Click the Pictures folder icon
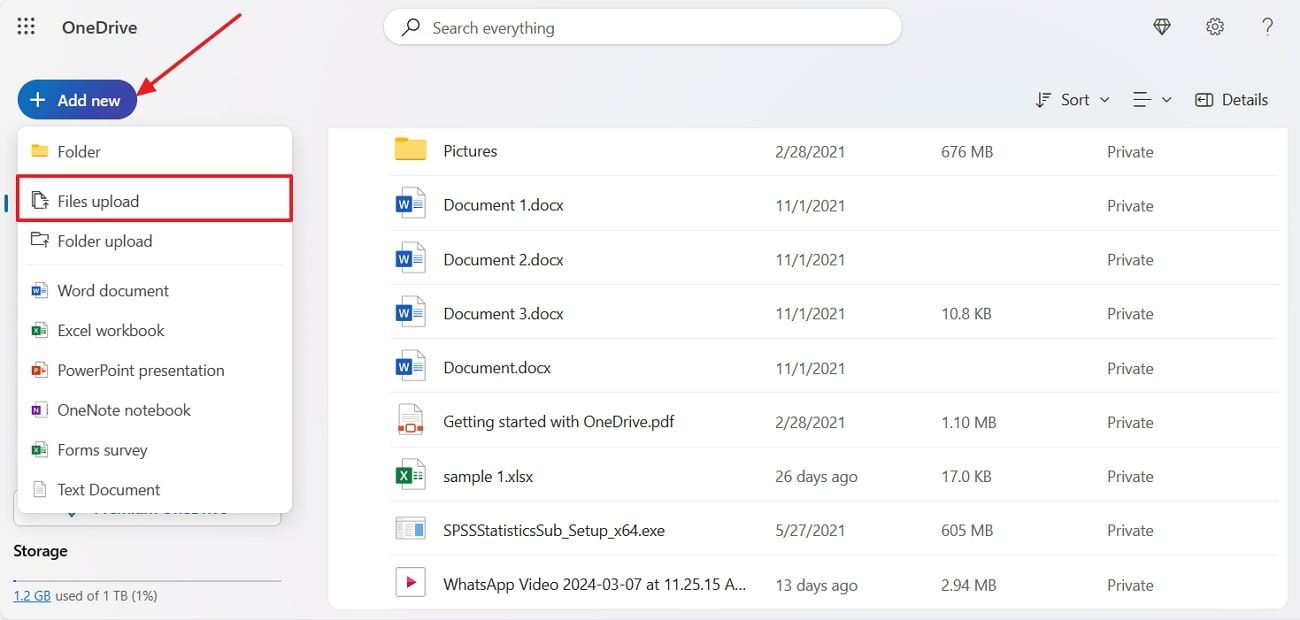The image size is (1300, 620). [410, 150]
